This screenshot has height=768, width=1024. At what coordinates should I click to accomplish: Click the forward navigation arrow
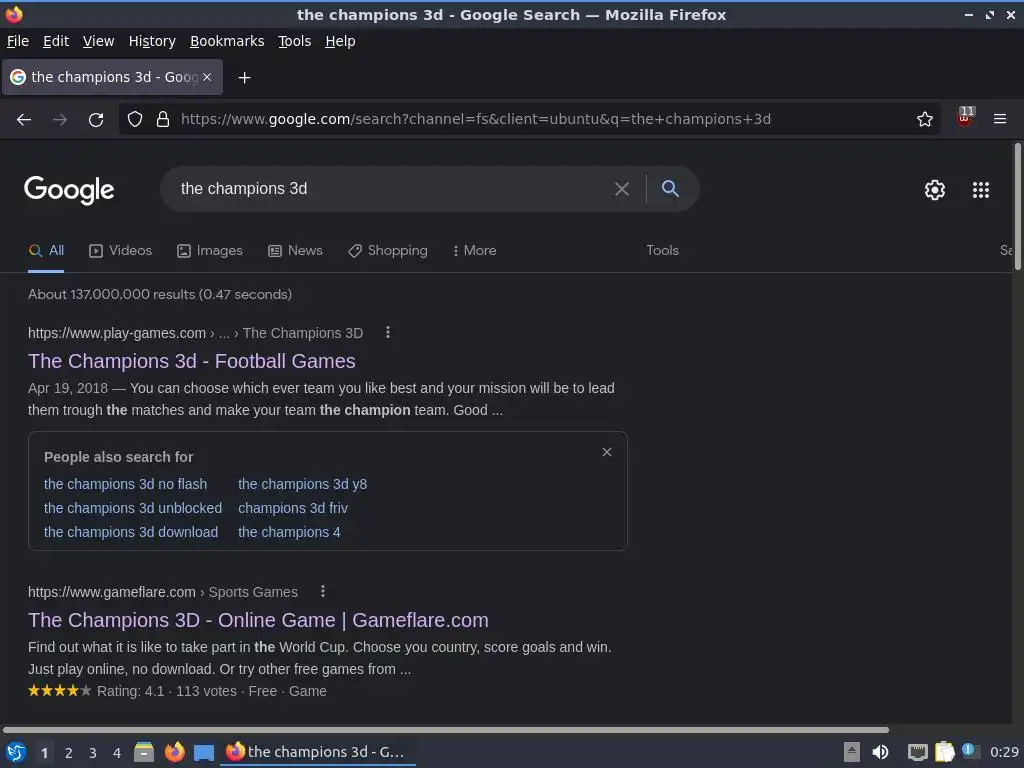coord(59,120)
